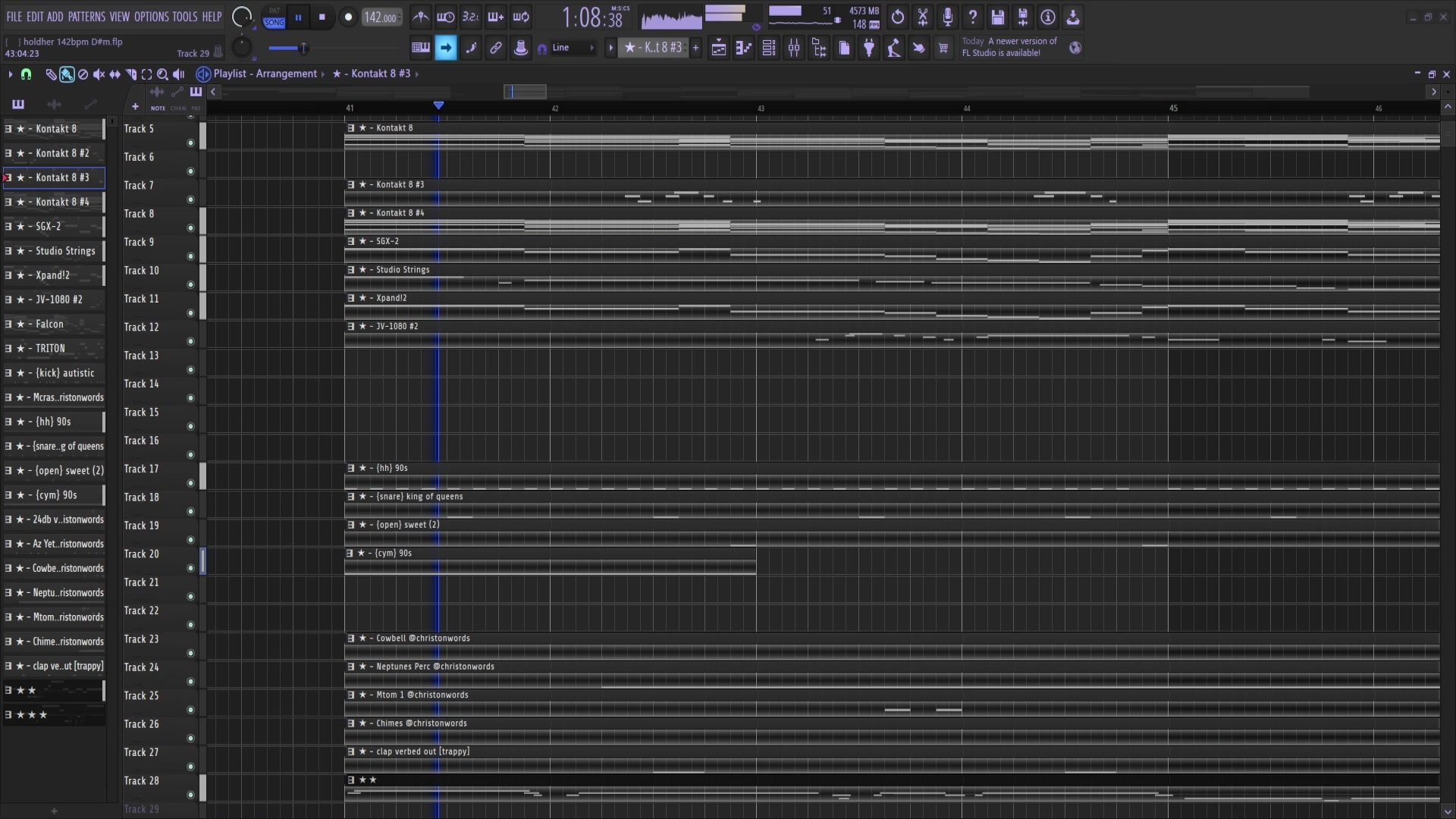
Task: Expand the Playlist - Arrangement breadcrumb arrow
Action: click(323, 74)
